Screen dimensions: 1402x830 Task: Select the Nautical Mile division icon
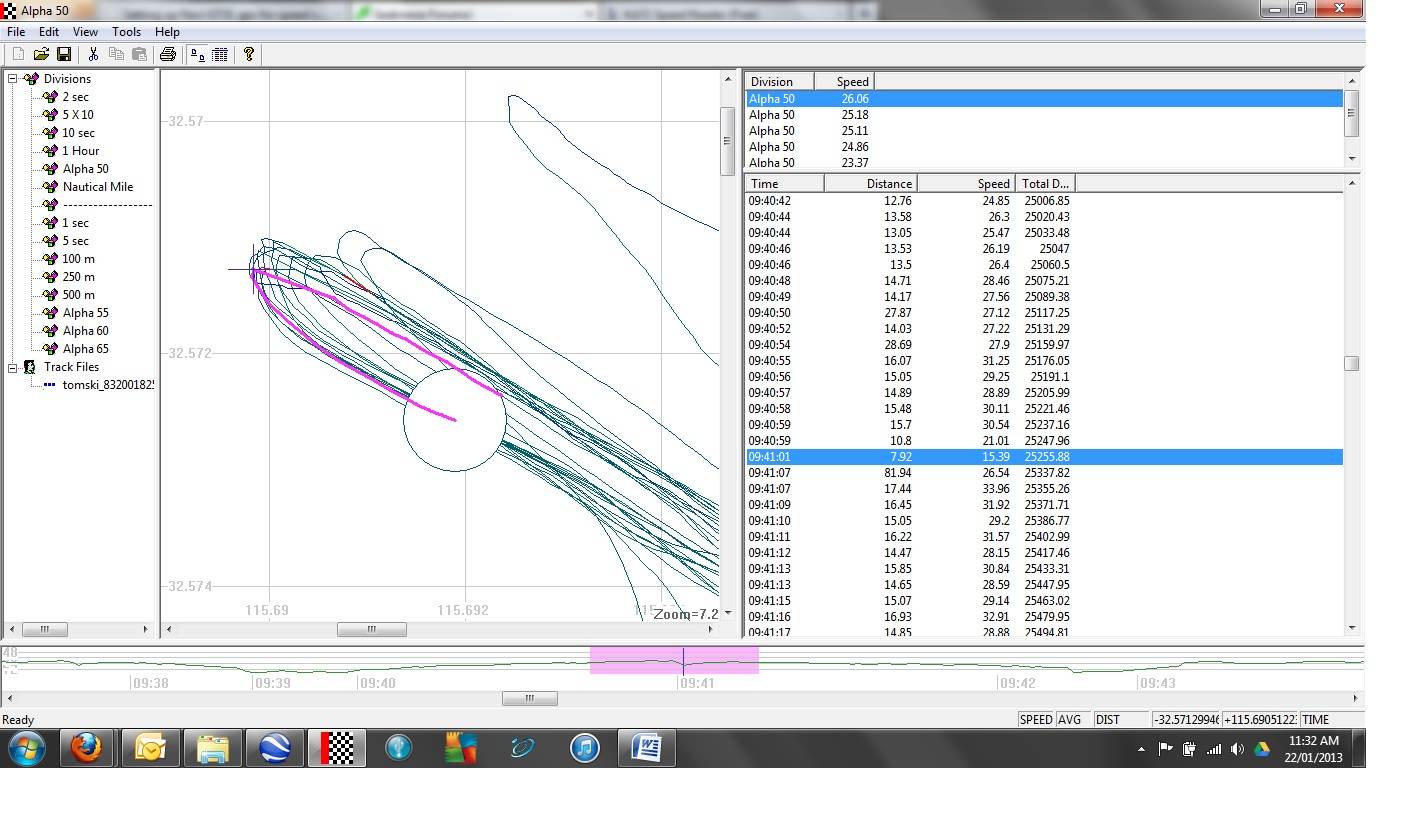[x=50, y=187]
